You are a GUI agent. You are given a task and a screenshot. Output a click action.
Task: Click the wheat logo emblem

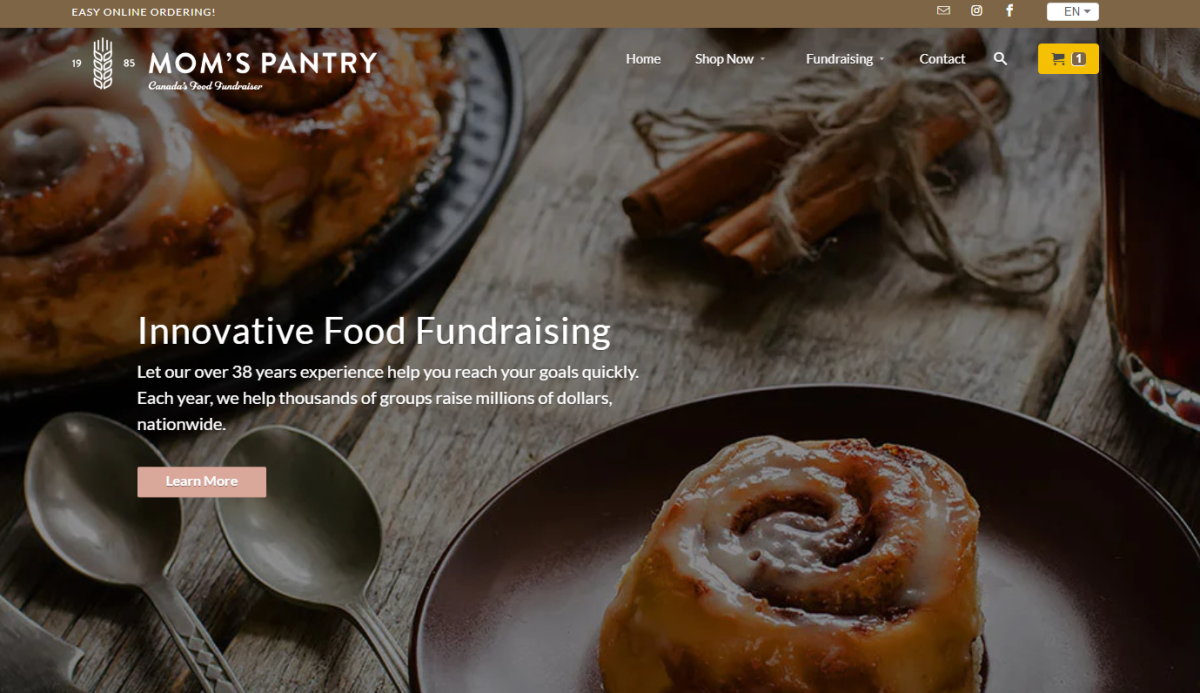coord(103,63)
